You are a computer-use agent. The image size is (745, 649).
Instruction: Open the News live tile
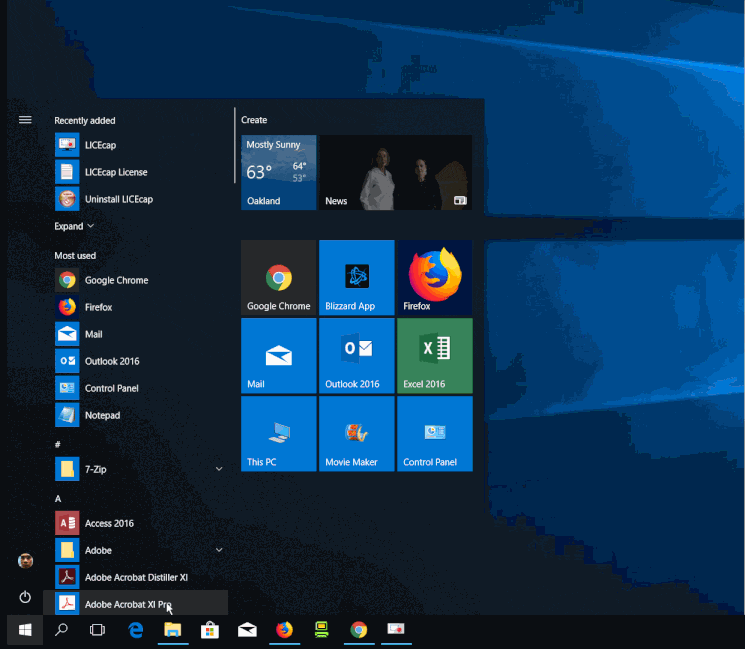[396, 173]
